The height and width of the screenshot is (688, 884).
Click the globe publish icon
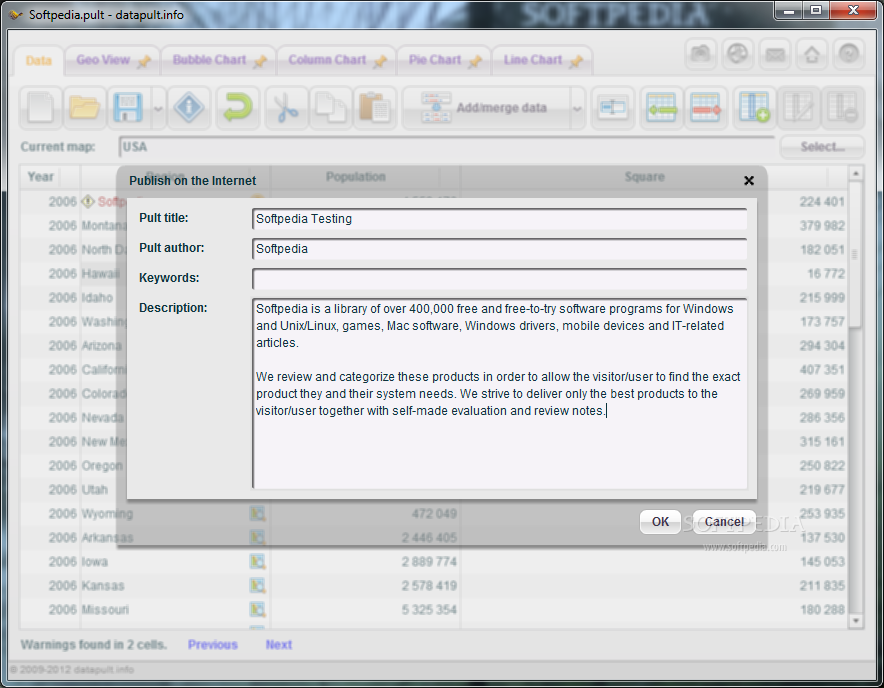tap(737, 54)
